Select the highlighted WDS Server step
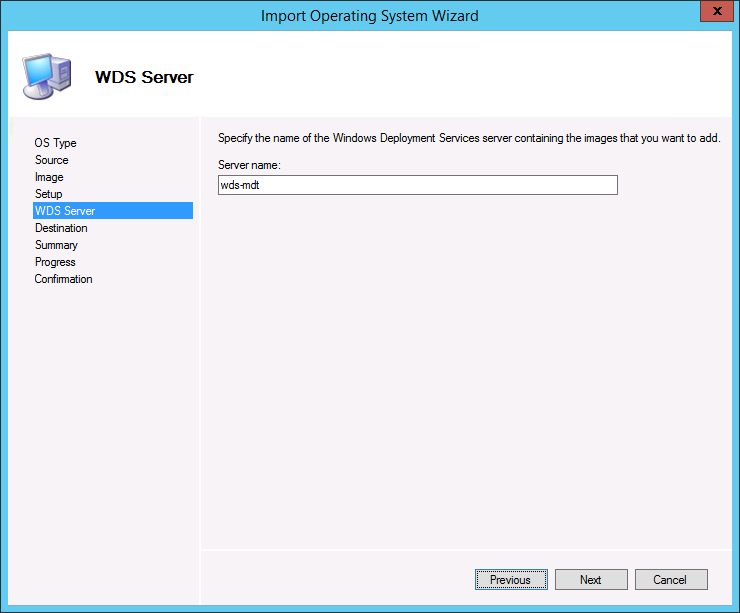This screenshot has width=740, height=613. pyautogui.click(x=65, y=211)
